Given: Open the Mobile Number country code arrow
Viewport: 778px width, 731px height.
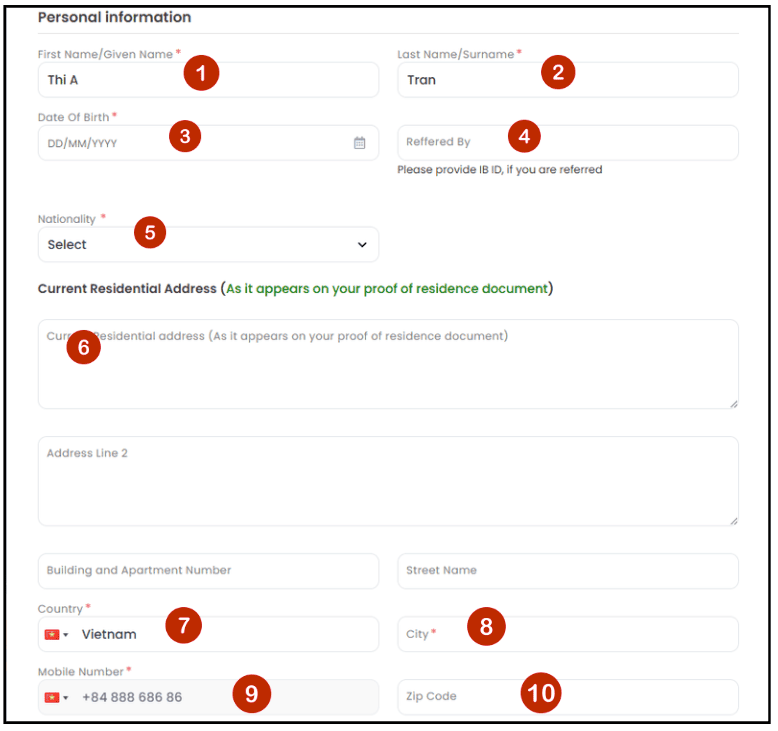Looking at the screenshot, I should [x=65, y=698].
